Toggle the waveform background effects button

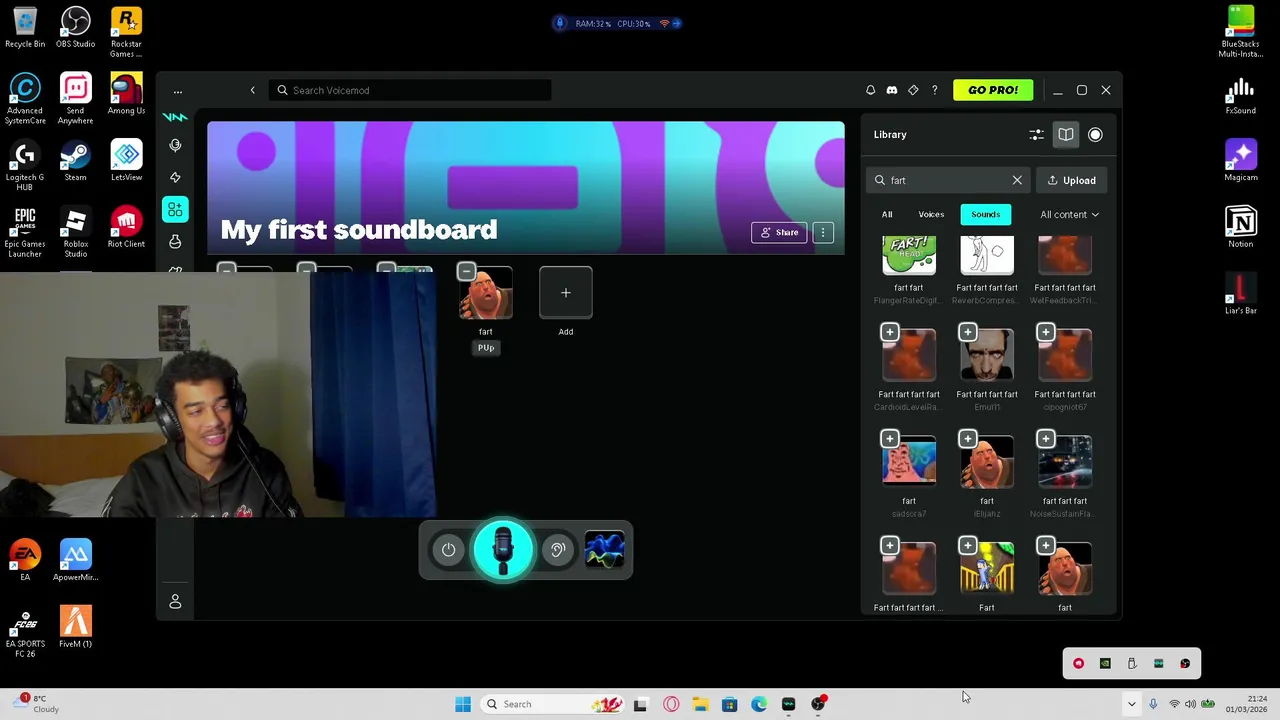click(604, 550)
